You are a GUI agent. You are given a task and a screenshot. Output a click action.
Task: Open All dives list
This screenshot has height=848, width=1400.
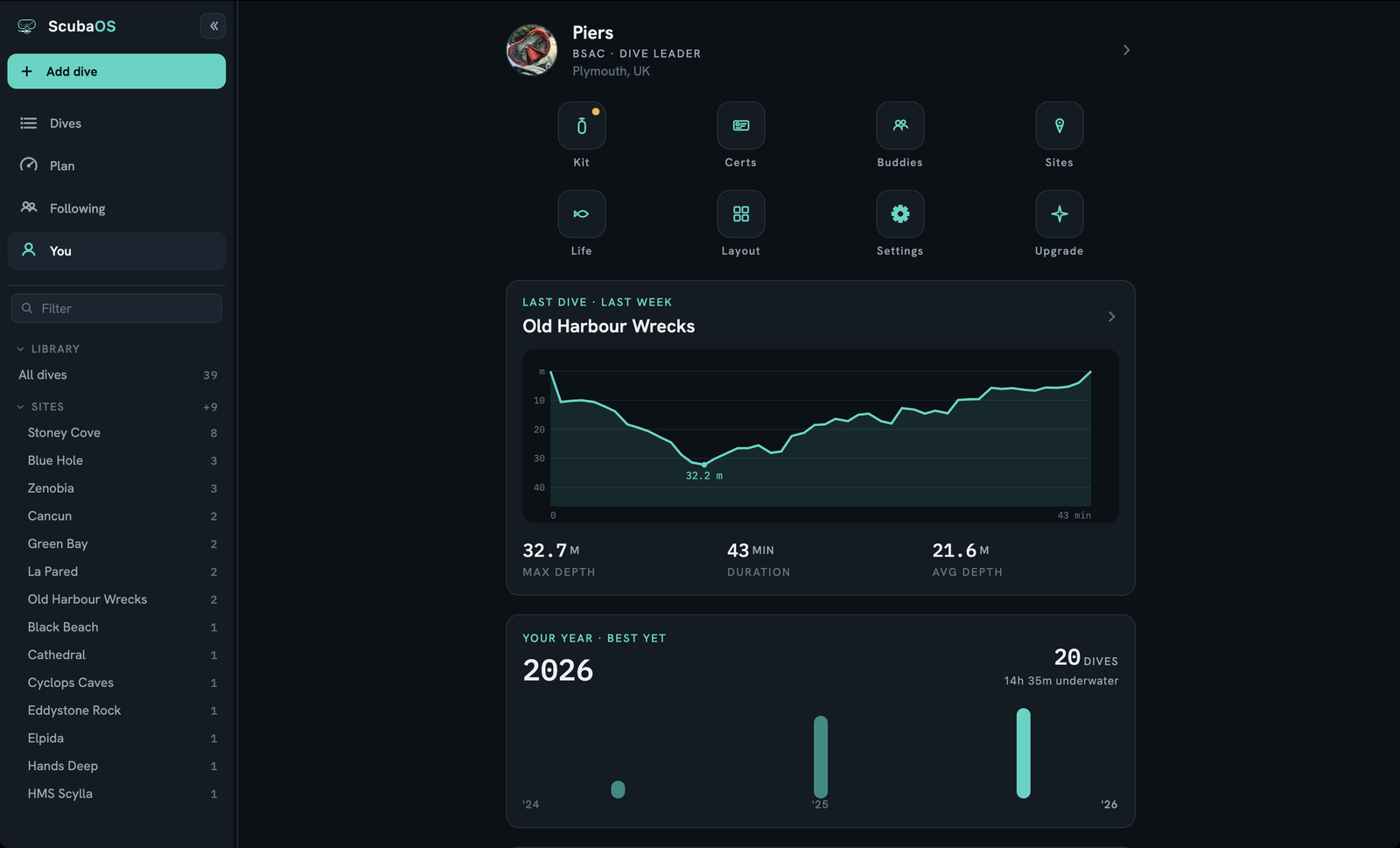pos(116,375)
